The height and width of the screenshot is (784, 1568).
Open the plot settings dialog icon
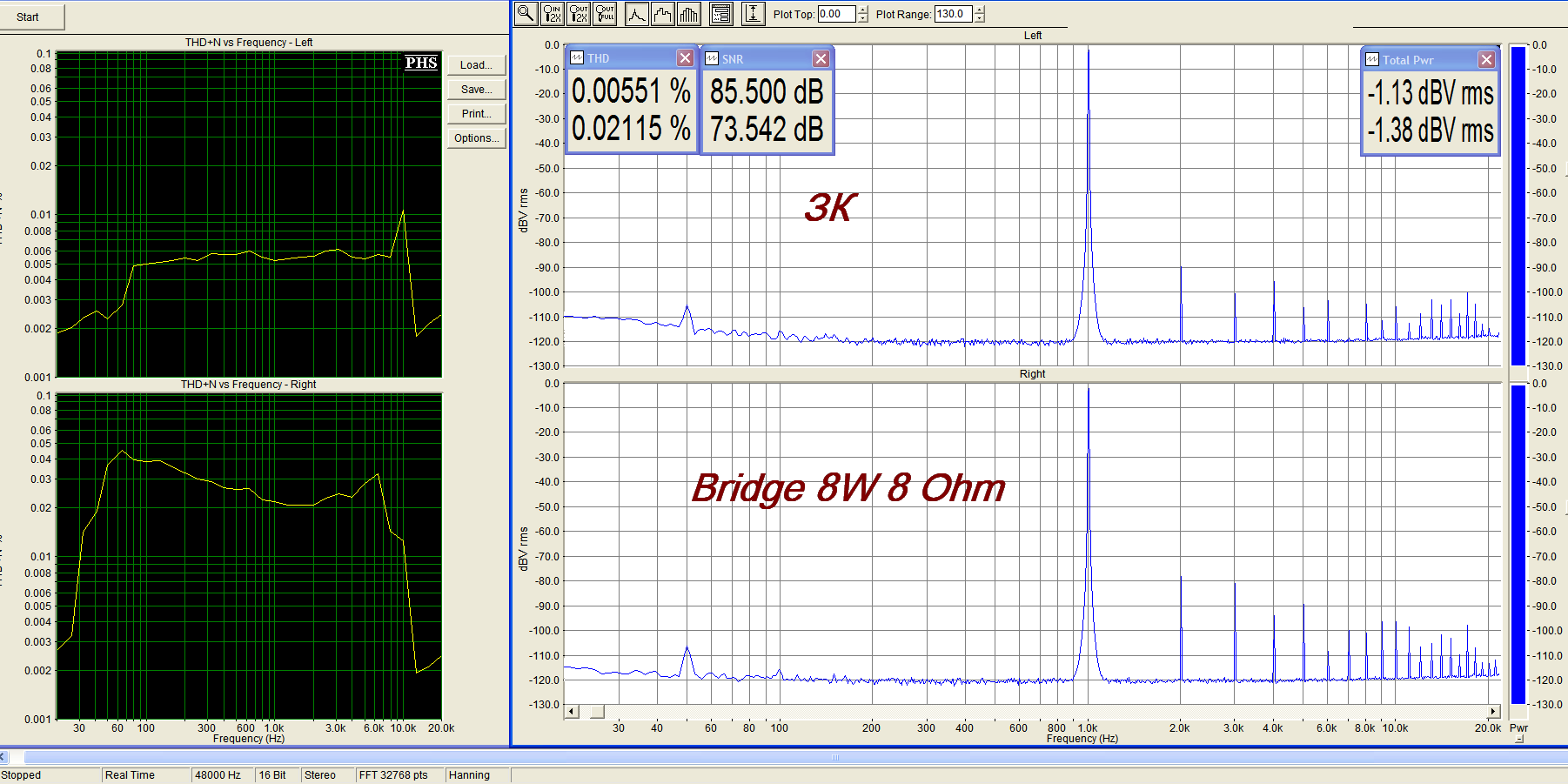[x=720, y=13]
